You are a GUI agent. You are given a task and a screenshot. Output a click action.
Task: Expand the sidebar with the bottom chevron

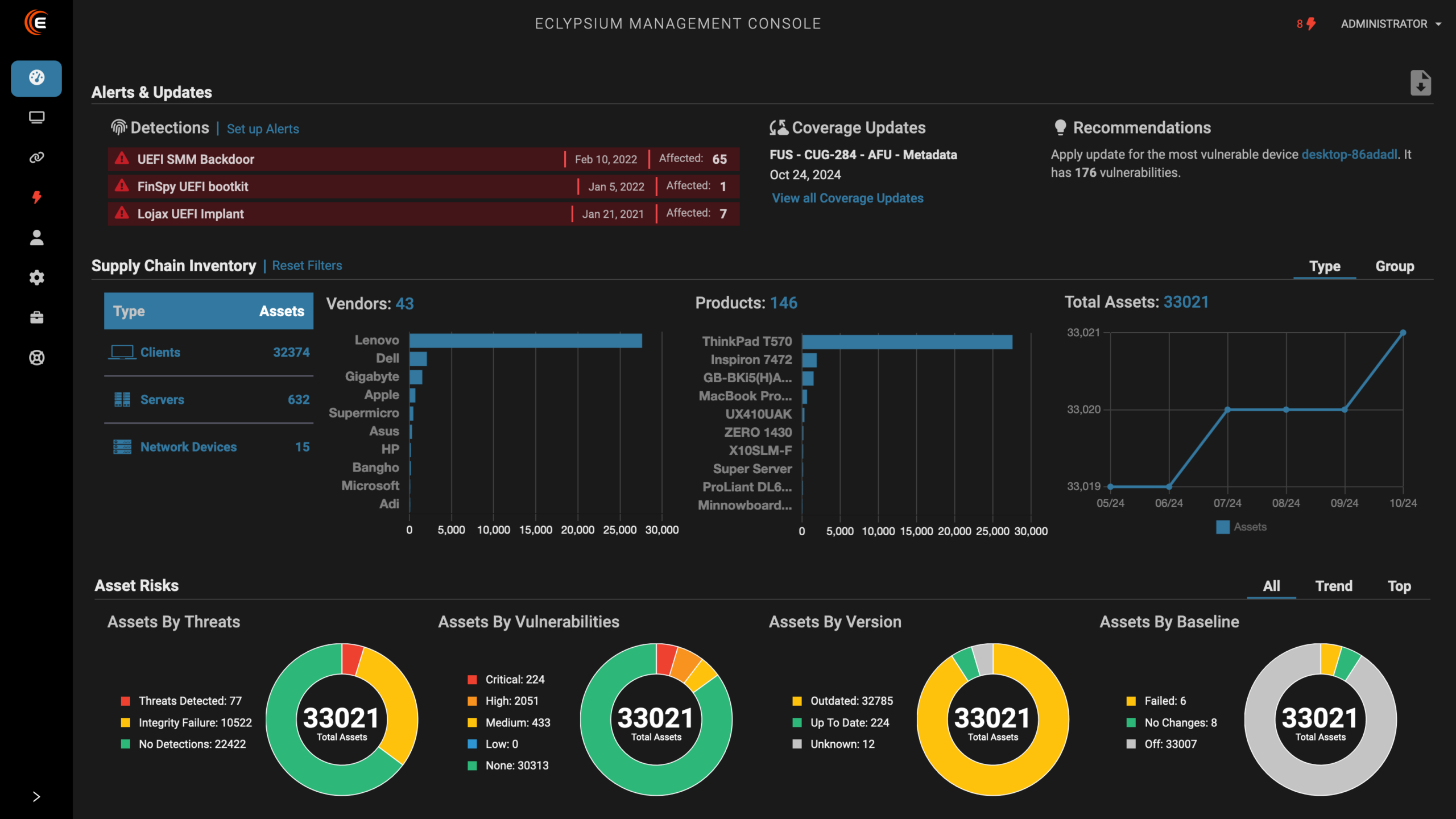pos(36,796)
